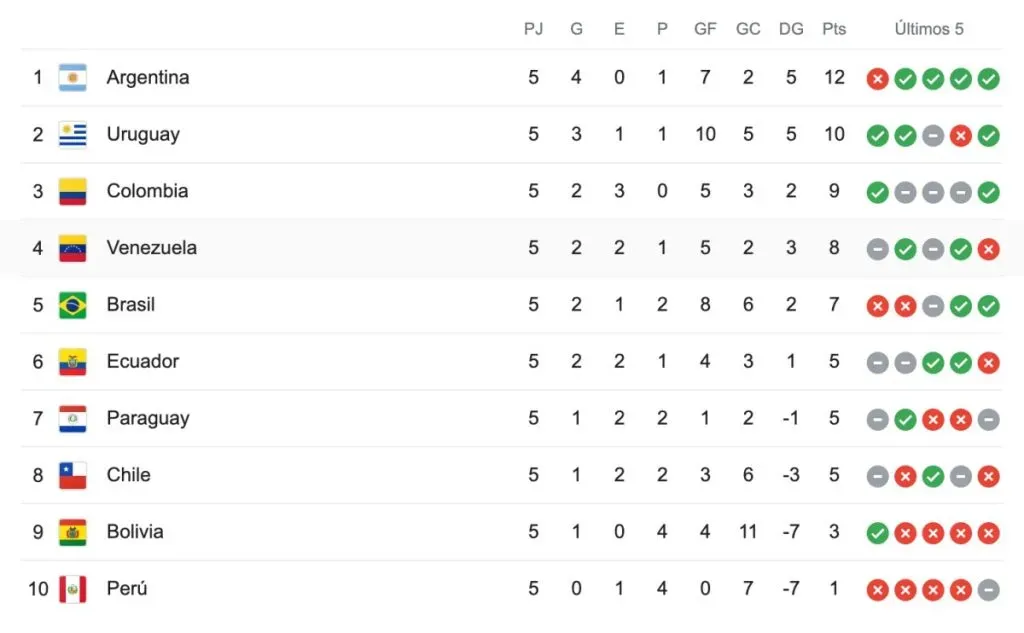Click the Bolivia flag icon

[73, 532]
